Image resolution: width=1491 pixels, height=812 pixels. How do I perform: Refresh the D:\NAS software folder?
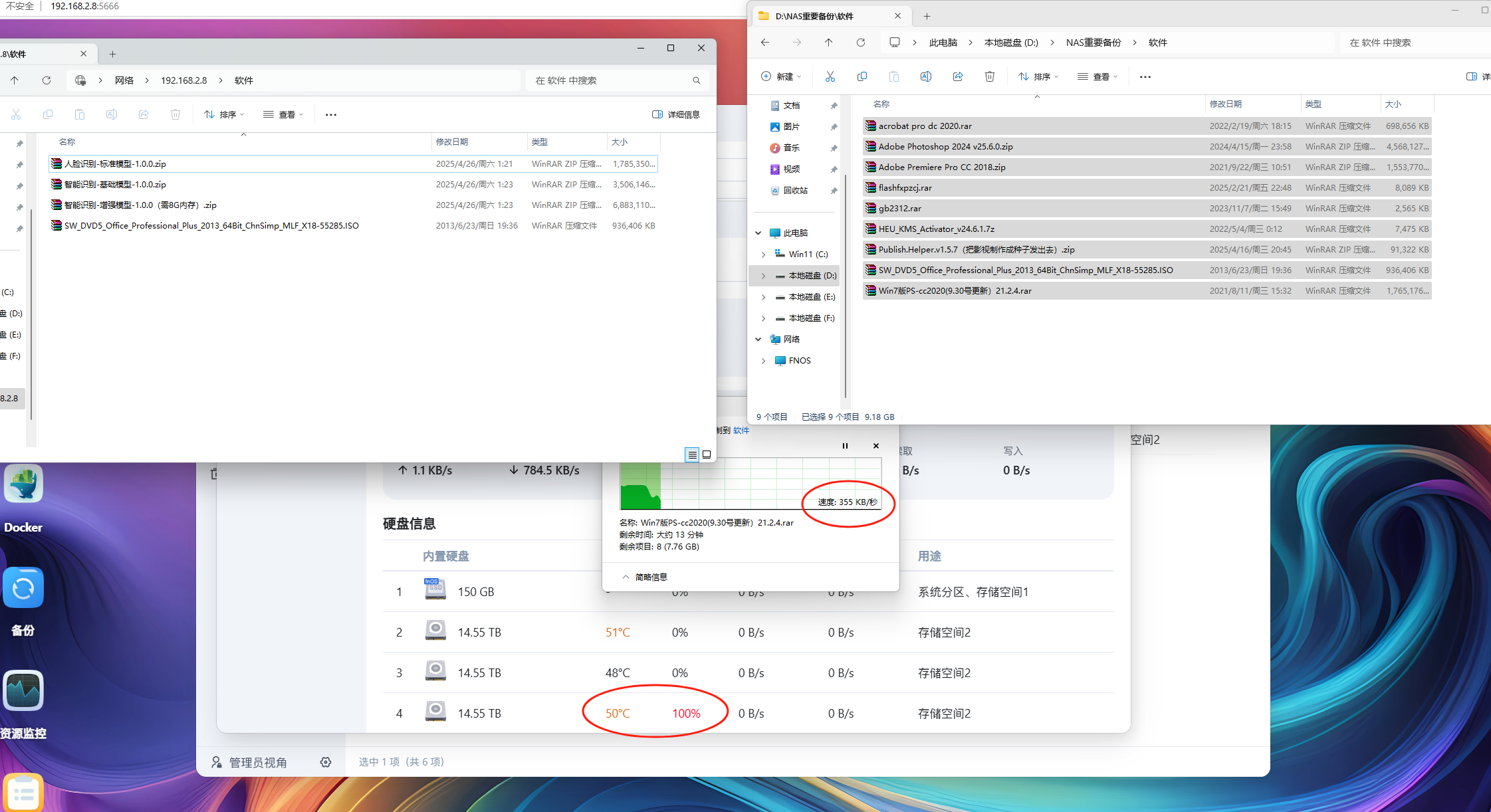860,43
